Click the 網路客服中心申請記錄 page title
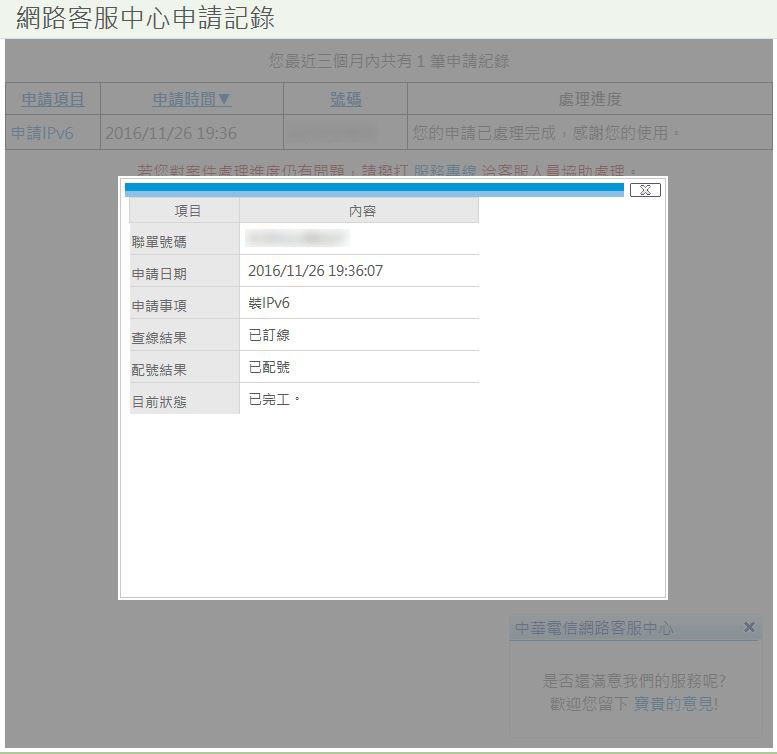This screenshot has width=777, height=754. [x=145, y=18]
